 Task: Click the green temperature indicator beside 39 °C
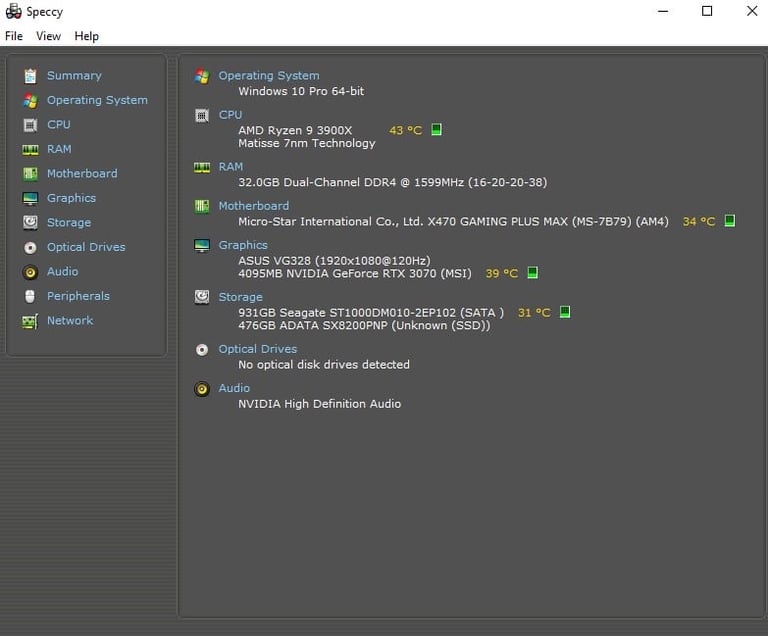tap(532, 272)
